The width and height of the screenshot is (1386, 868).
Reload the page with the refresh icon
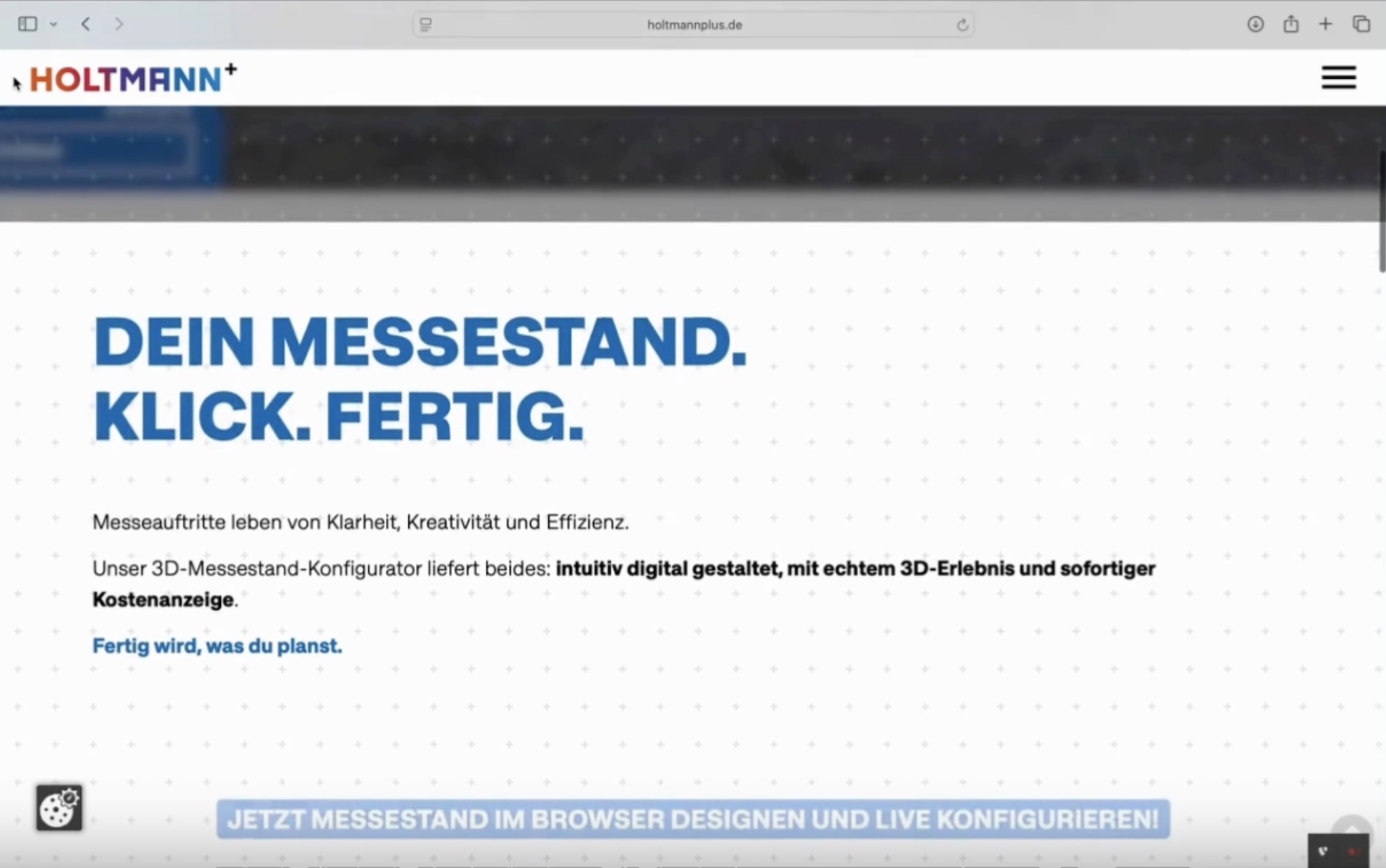click(x=962, y=25)
